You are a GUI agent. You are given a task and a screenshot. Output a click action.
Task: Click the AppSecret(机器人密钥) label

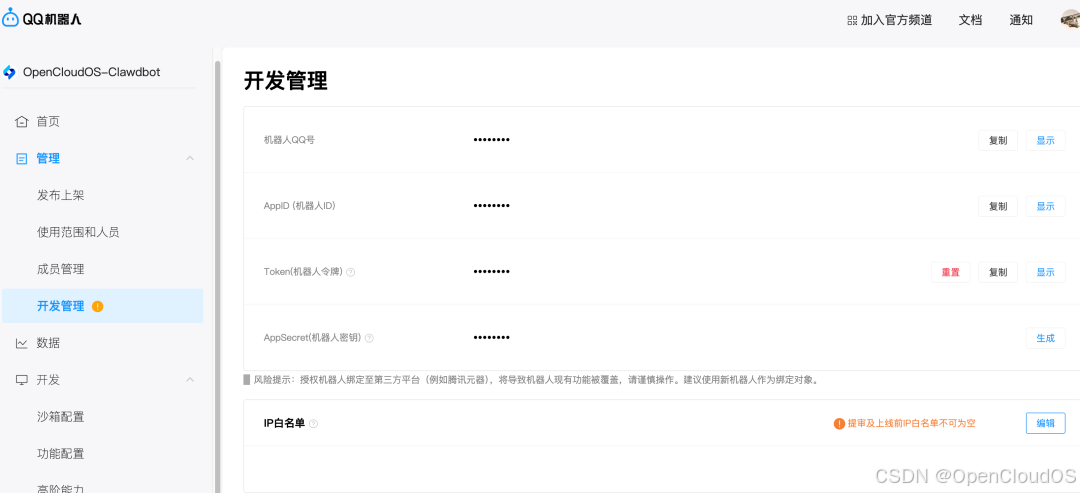click(x=313, y=338)
